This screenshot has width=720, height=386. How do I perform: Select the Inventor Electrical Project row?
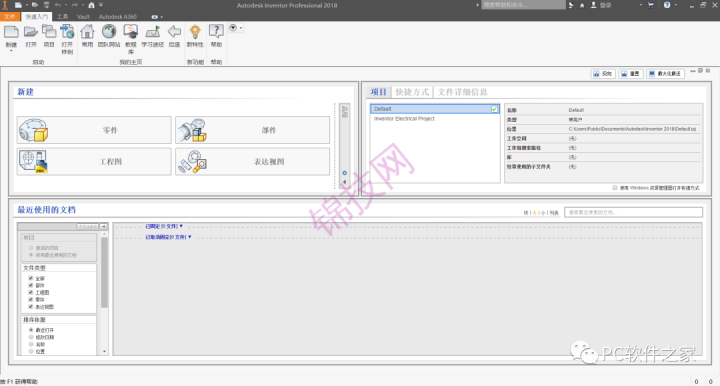[x=434, y=118]
